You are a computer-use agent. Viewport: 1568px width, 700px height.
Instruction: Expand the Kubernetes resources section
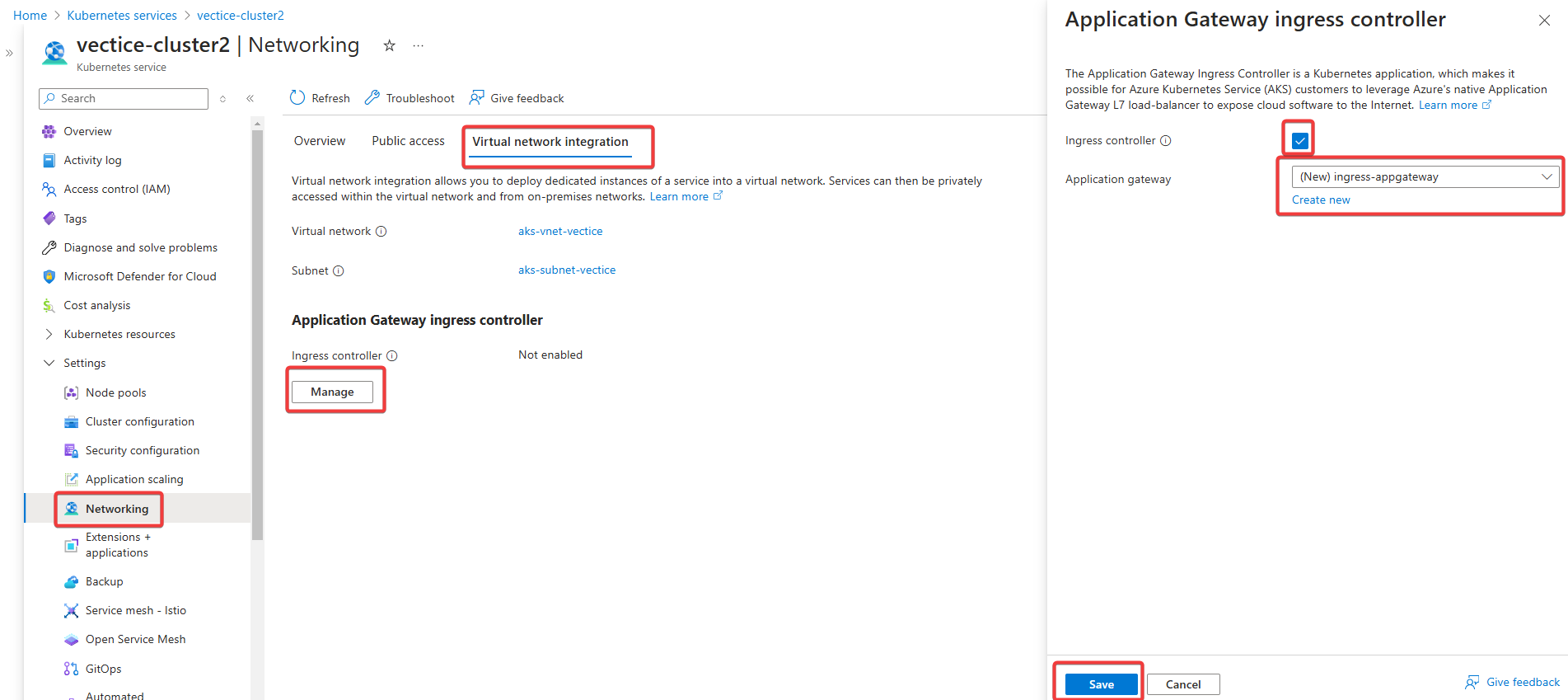(x=49, y=334)
